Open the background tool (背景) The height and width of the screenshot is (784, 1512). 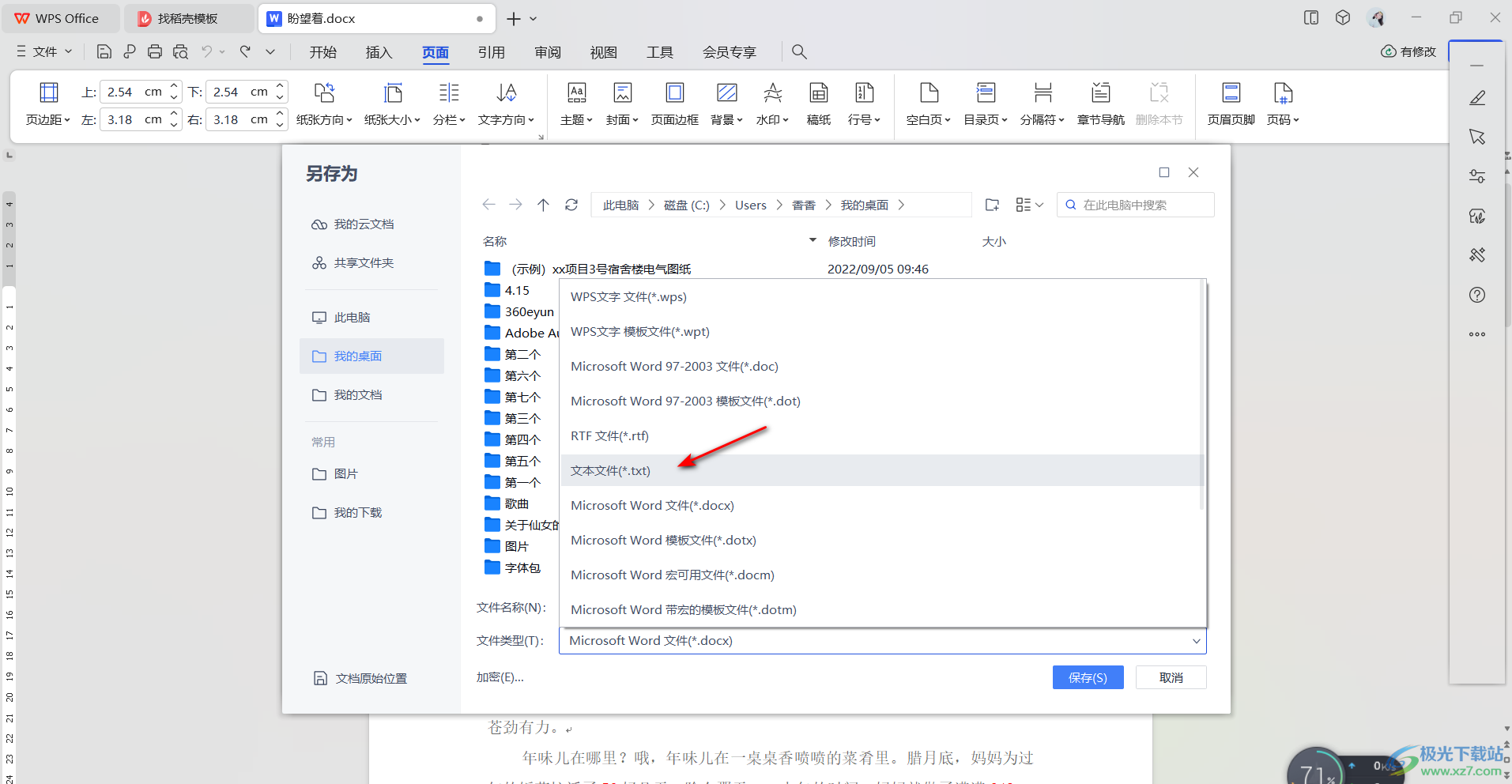coord(726,104)
